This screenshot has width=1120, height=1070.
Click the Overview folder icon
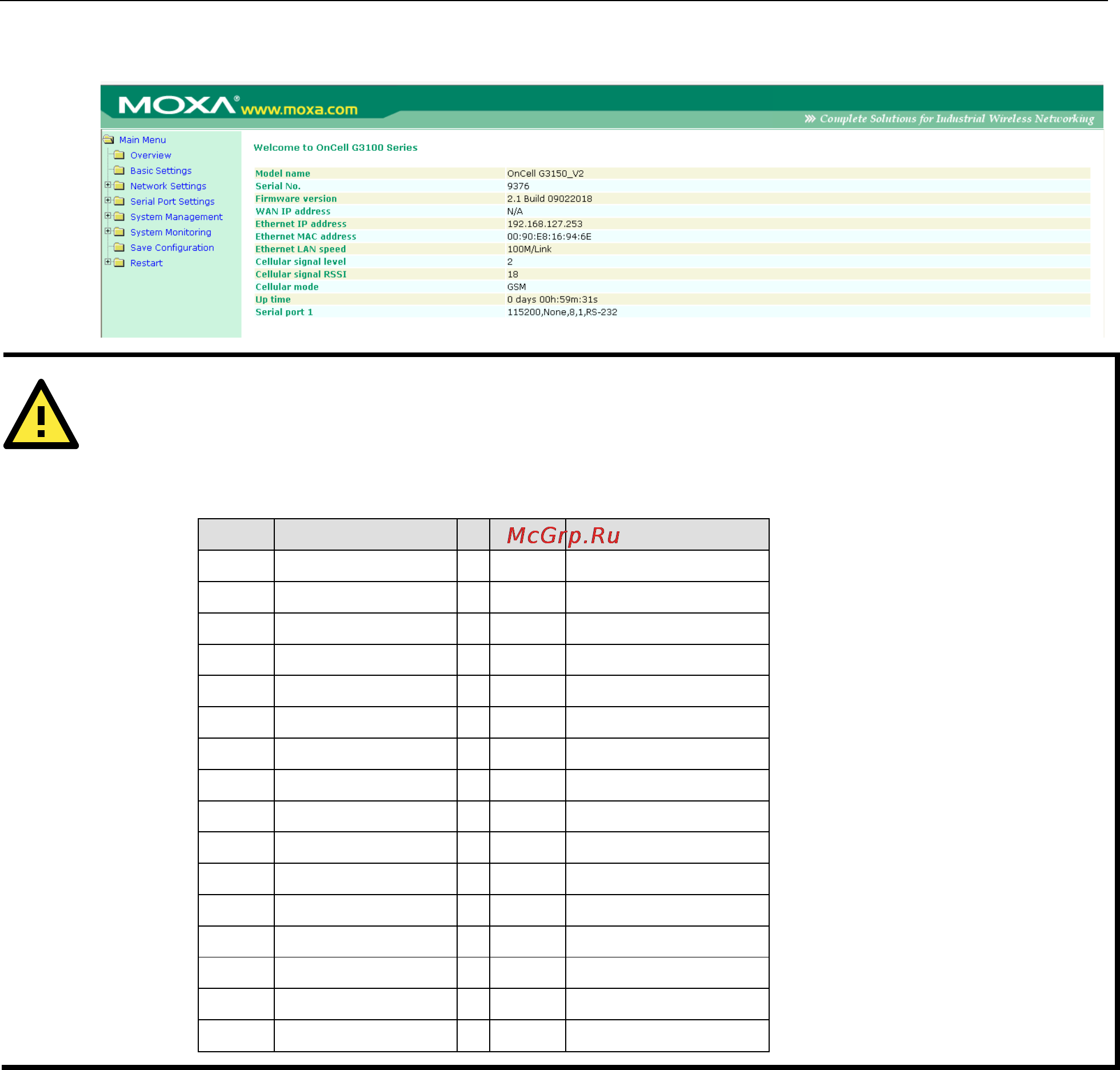[119, 155]
